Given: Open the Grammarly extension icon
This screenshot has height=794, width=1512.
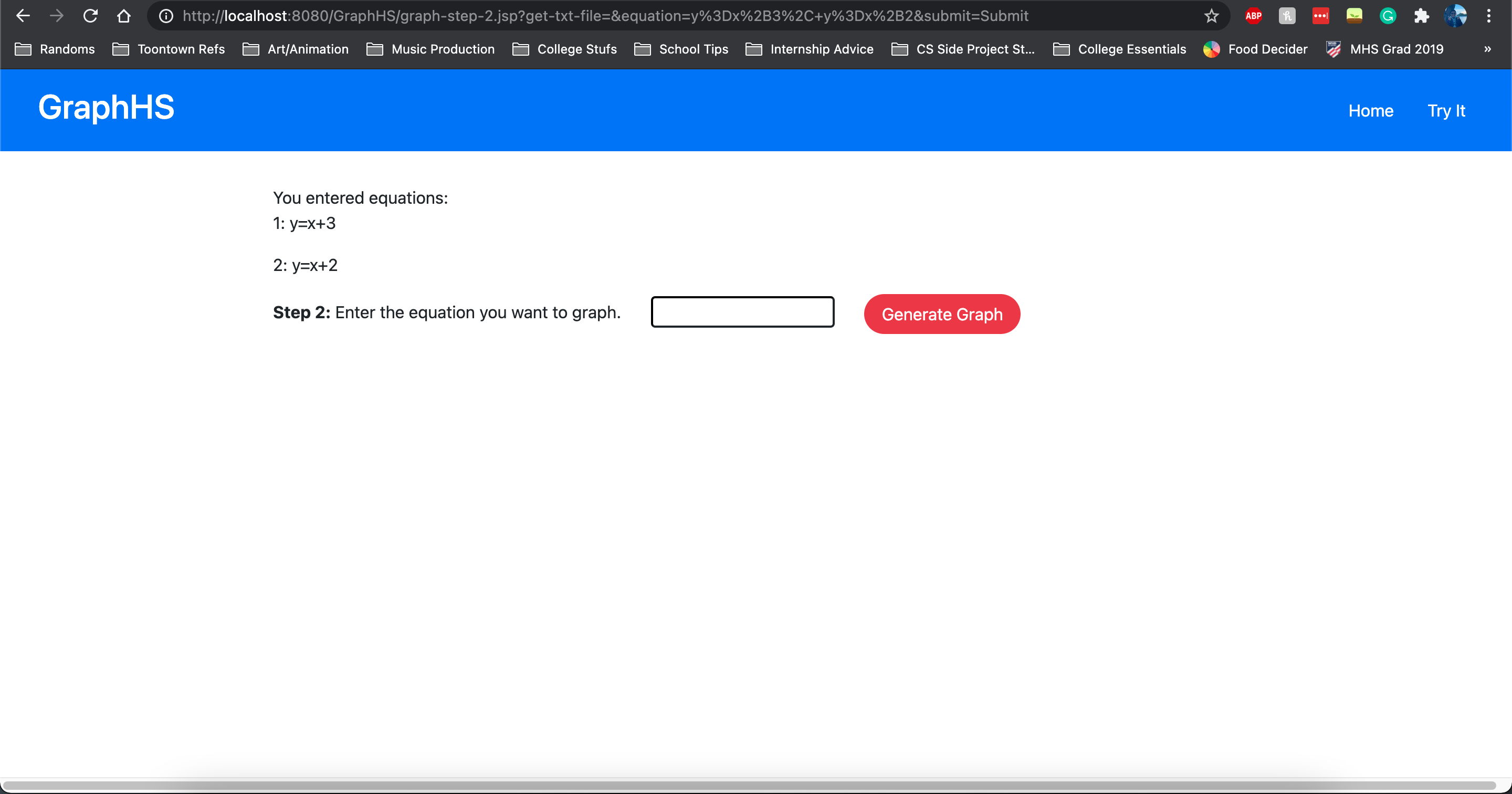Looking at the screenshot, I should (1388, 16).
